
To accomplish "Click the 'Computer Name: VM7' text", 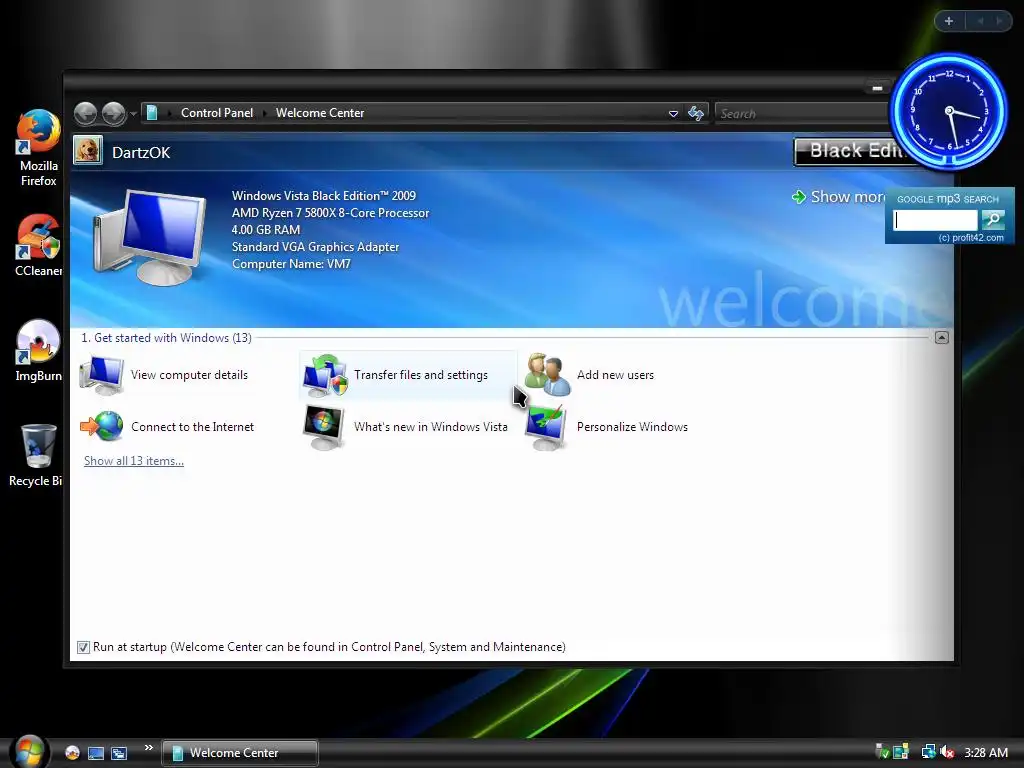I will click(x=291, y=264).
